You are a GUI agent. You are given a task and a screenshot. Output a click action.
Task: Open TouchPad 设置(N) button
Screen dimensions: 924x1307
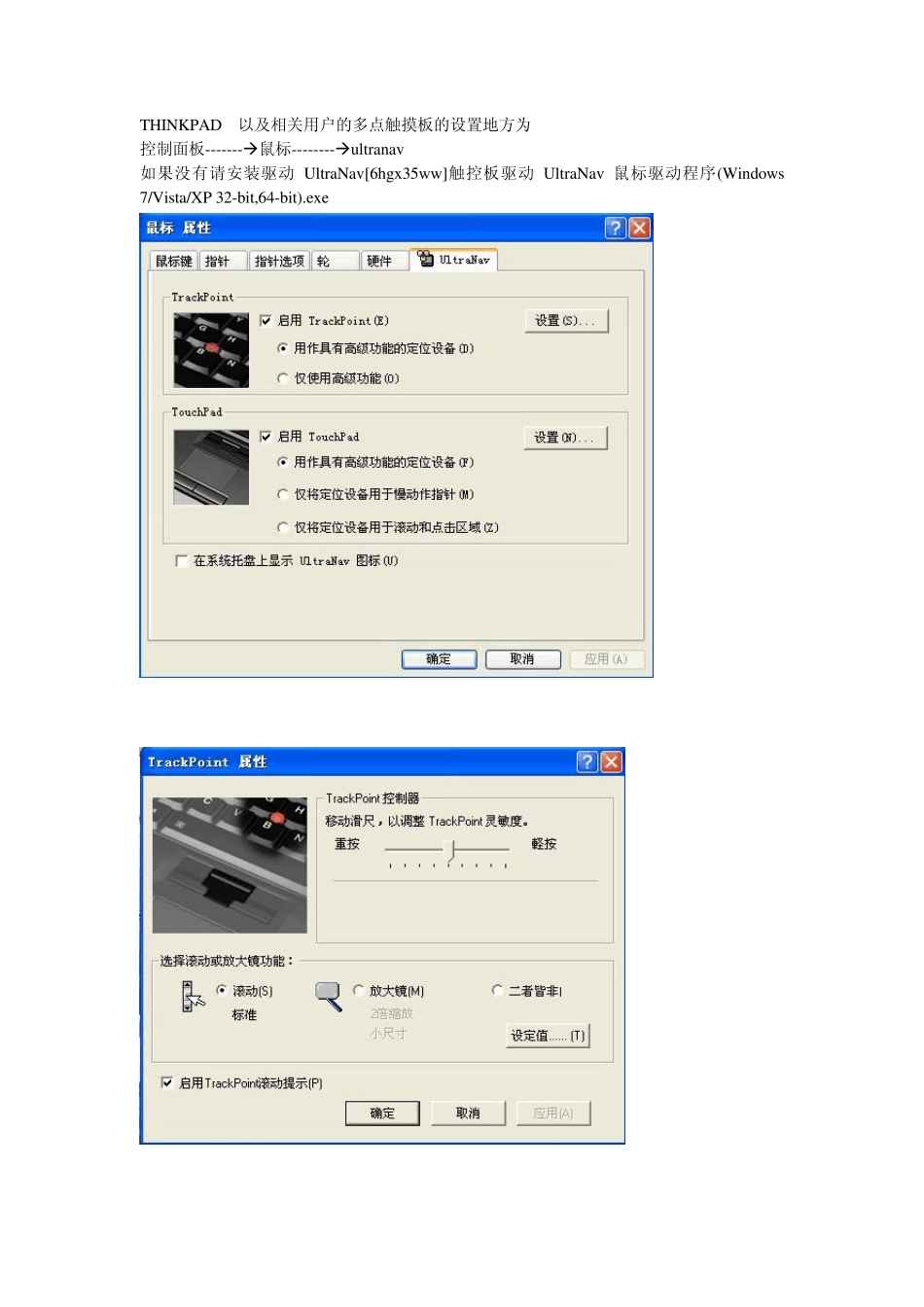[566, 438]
